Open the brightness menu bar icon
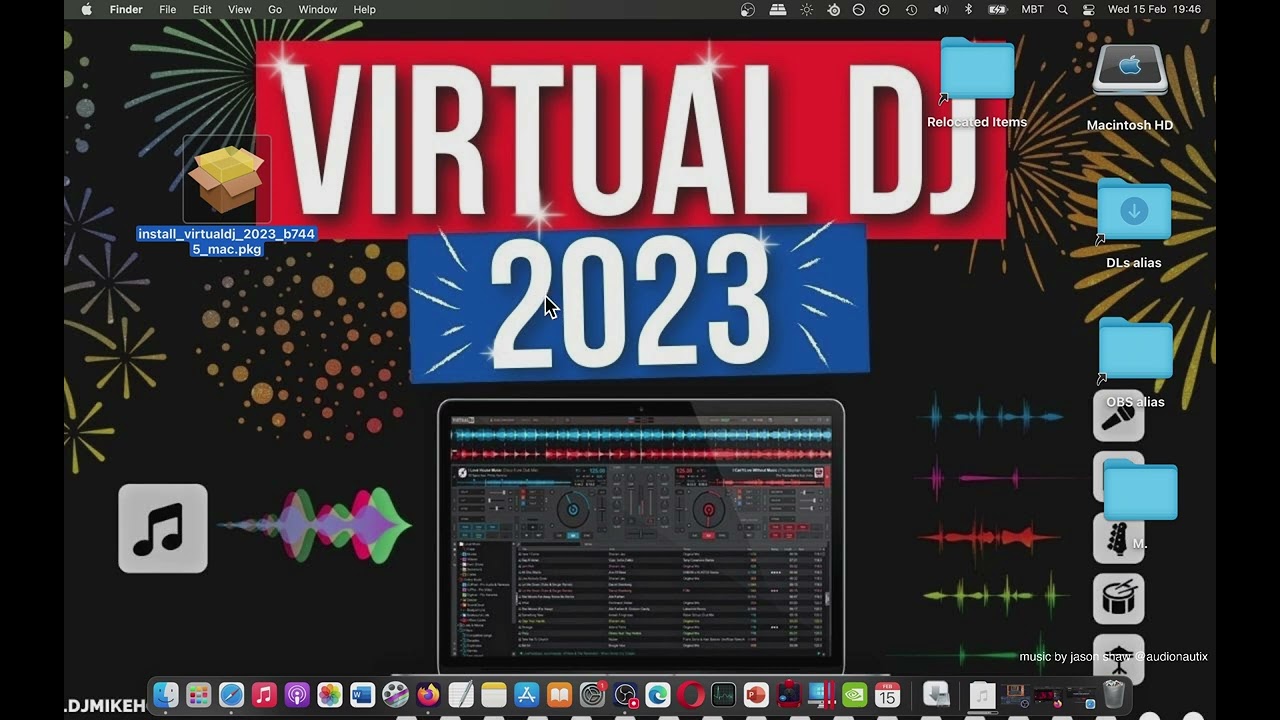The height and width of the screenshot is (720, 1280). (806, 9)
